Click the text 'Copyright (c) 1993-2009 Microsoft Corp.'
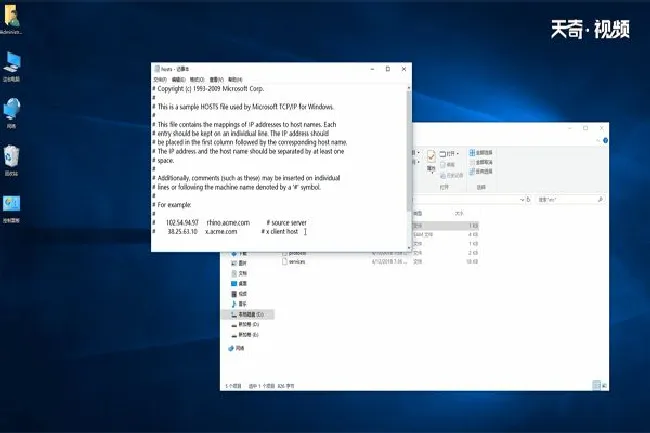 click(211, 89)
